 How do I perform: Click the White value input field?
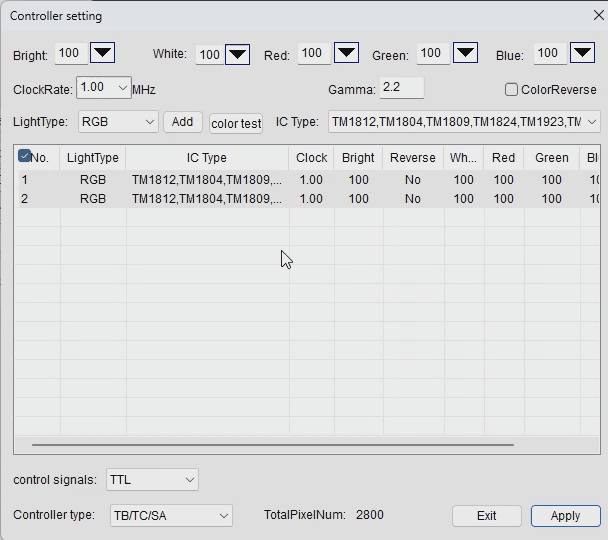(x=210, y=55)
